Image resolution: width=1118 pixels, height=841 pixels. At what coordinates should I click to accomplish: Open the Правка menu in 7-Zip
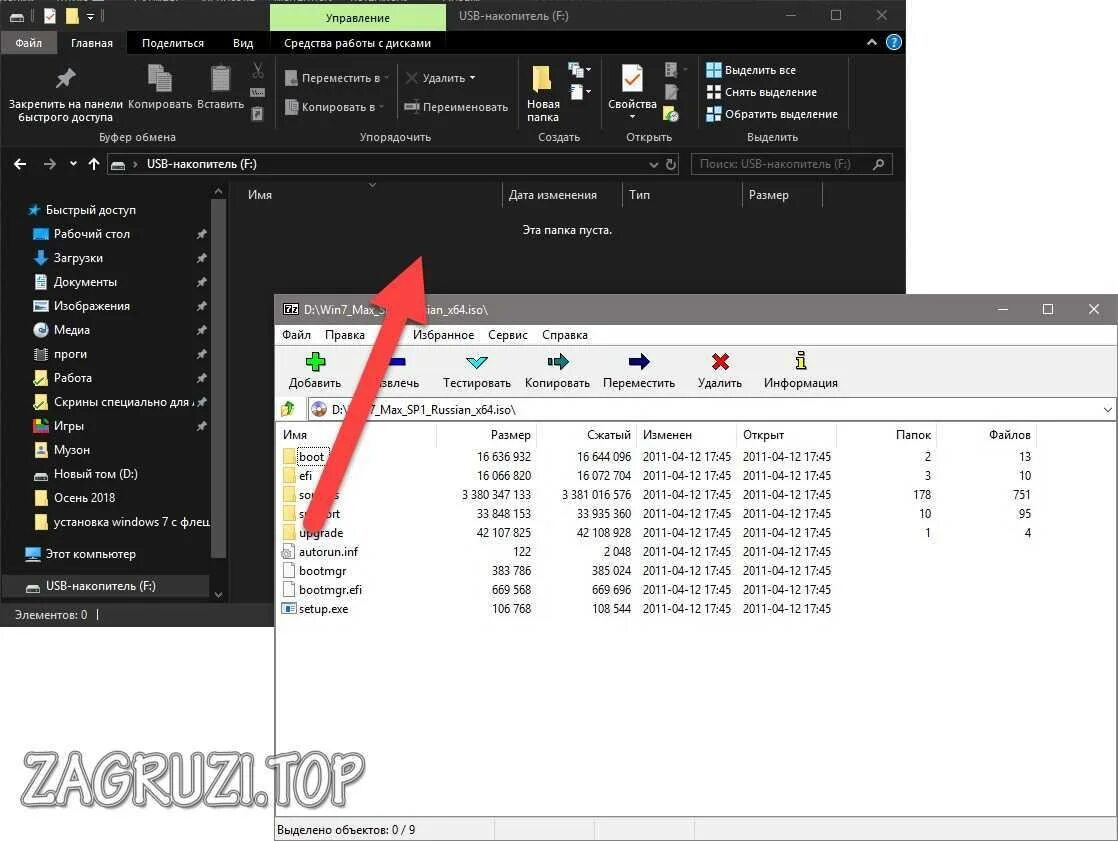[345, 335]
